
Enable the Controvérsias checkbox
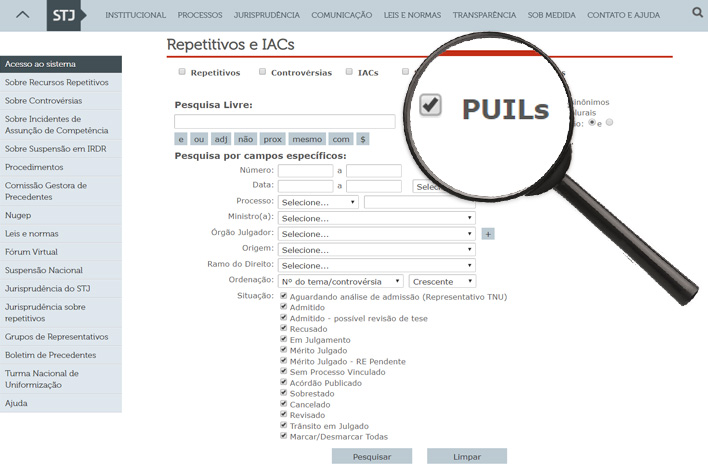pos(262,72)
